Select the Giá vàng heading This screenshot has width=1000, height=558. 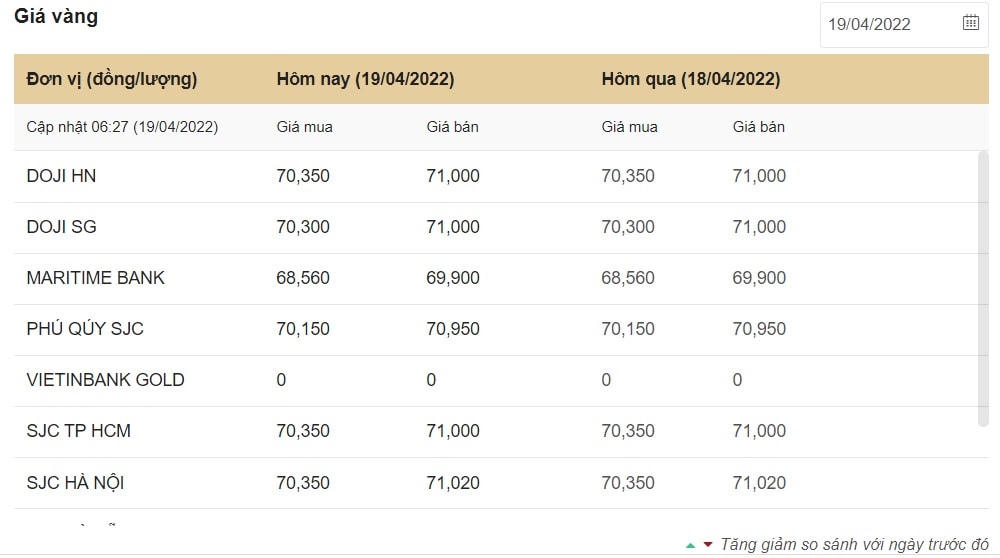tap(56, 16)
